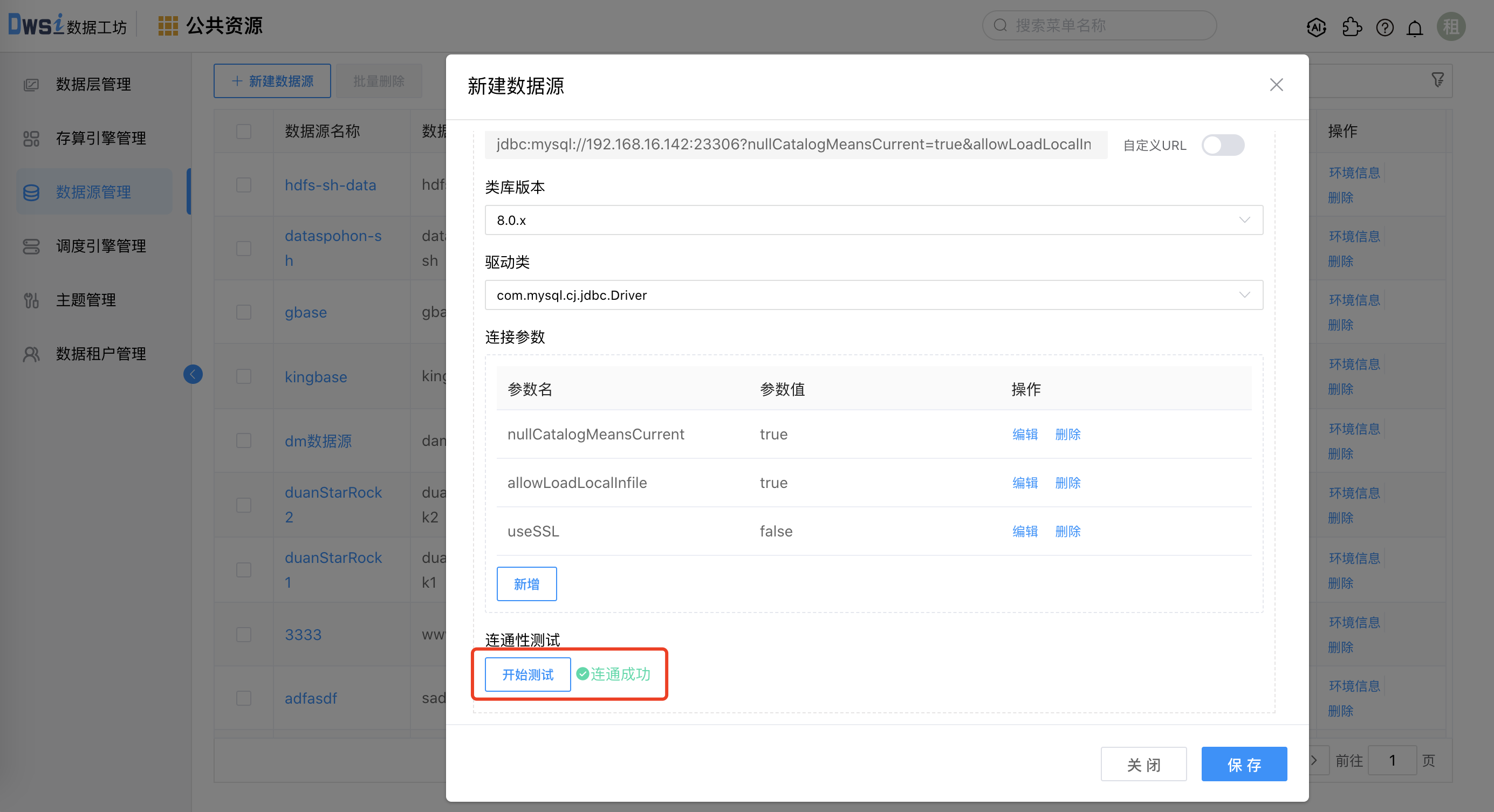Click the 租 user avatar swatch
The width and height of the screenshot is (1494, 812).
(1451, 26)
